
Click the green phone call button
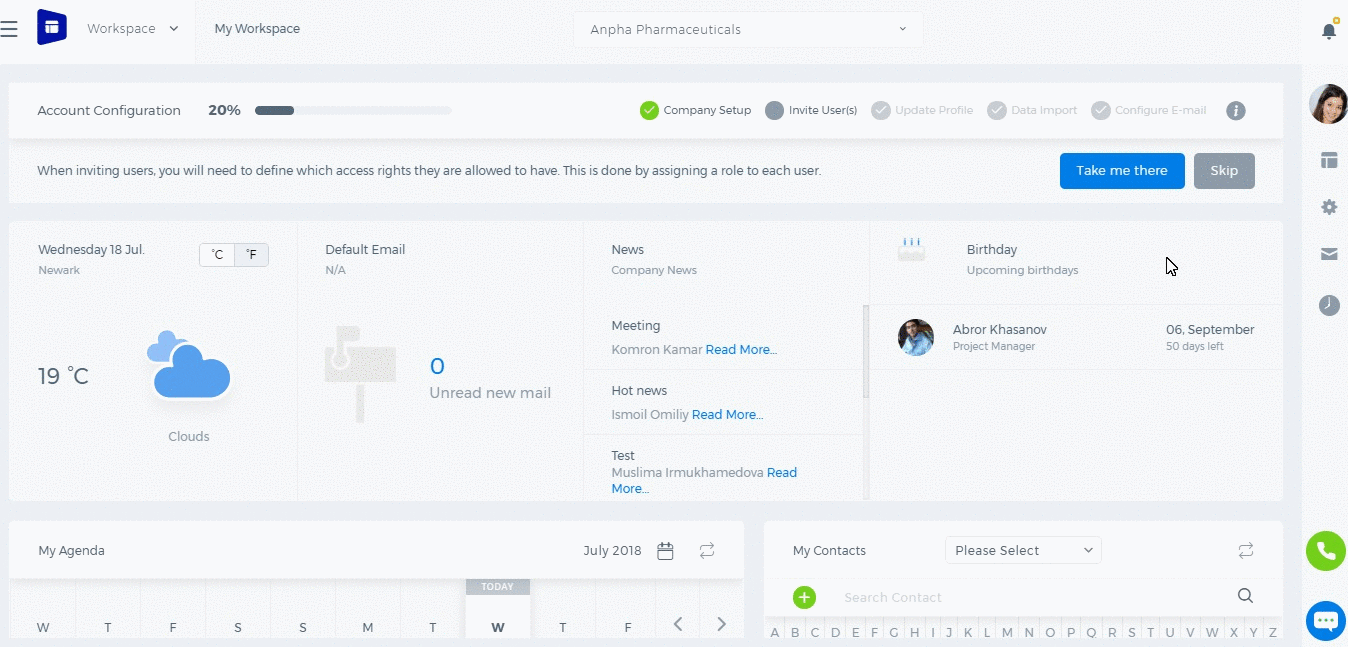point(1326,551)
